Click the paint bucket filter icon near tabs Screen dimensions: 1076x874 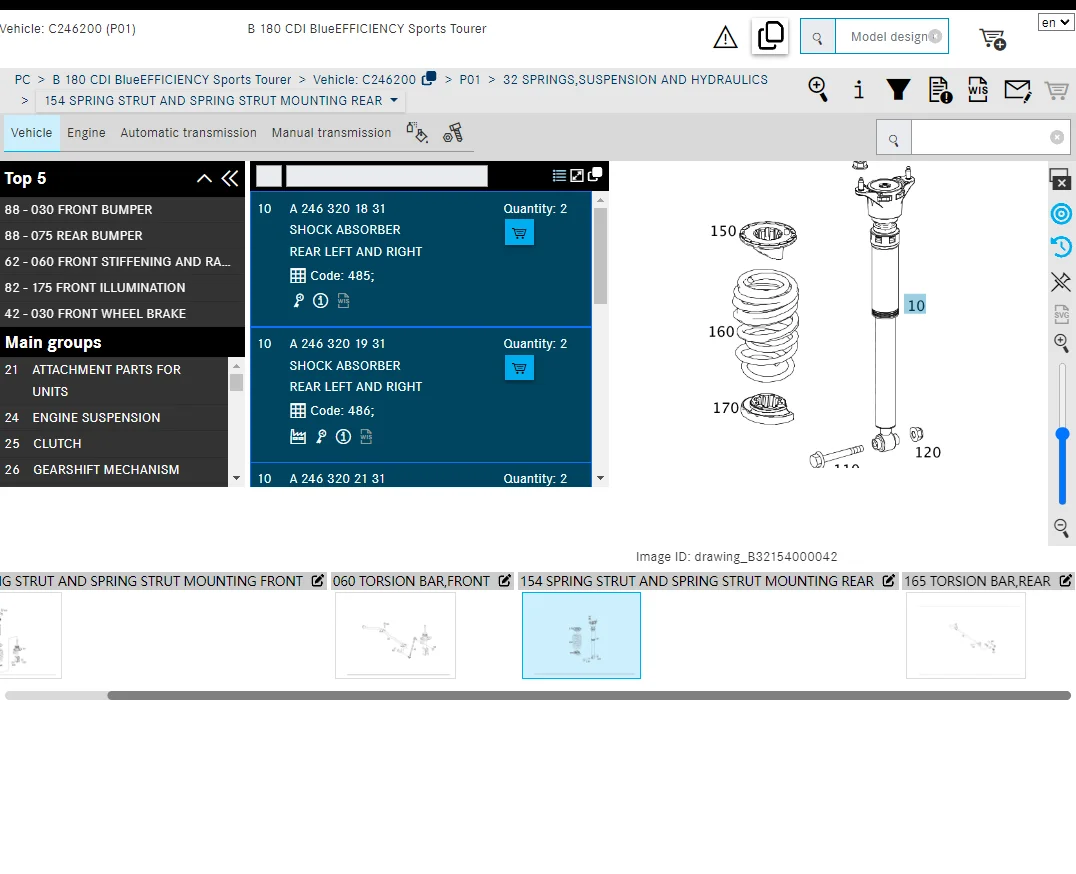click(x=417, y=132)
